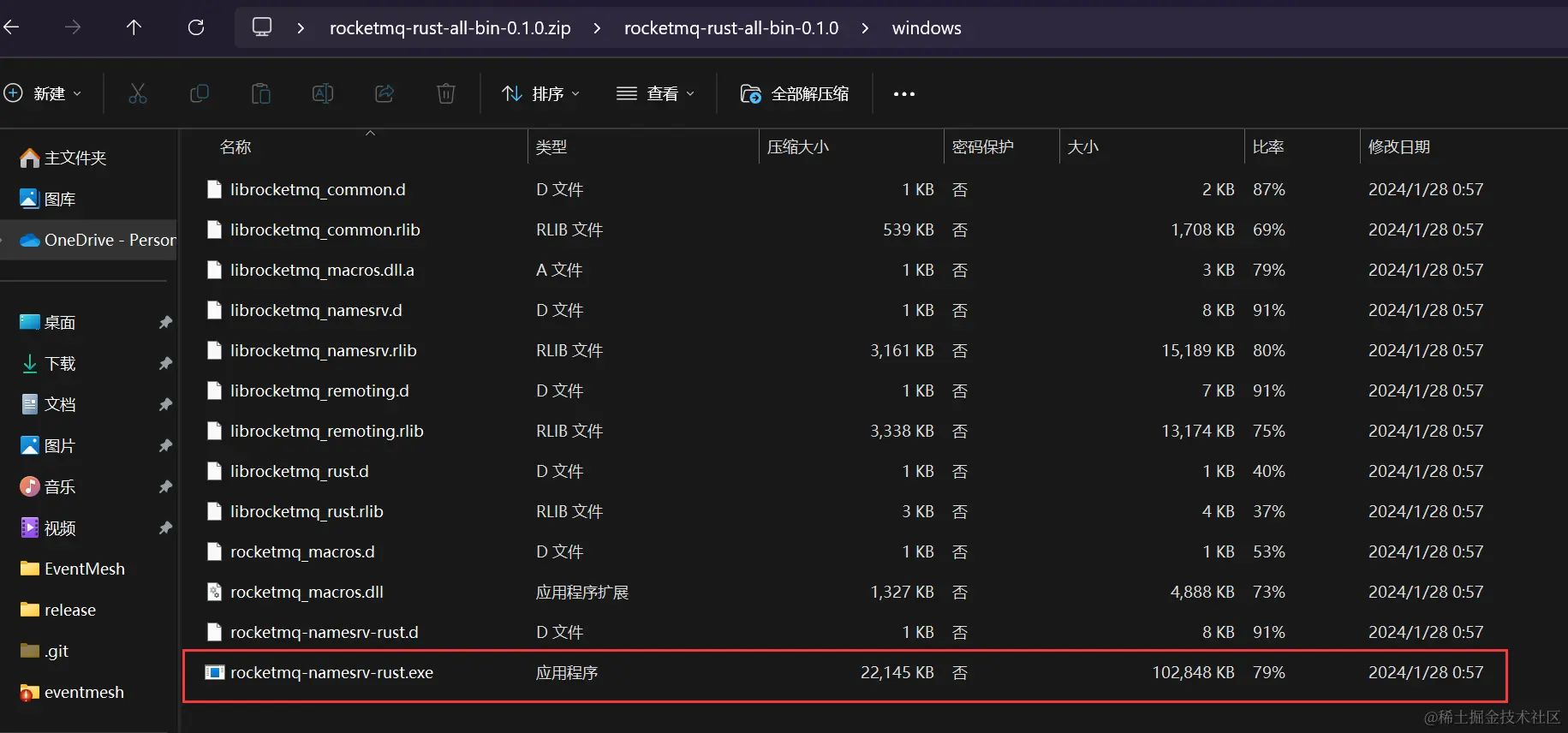Sort by the 压缩大小 column header
Image resolution: width=1568 pixels, height=733 pixels.
pyautogui.click(x=798, y=146)
